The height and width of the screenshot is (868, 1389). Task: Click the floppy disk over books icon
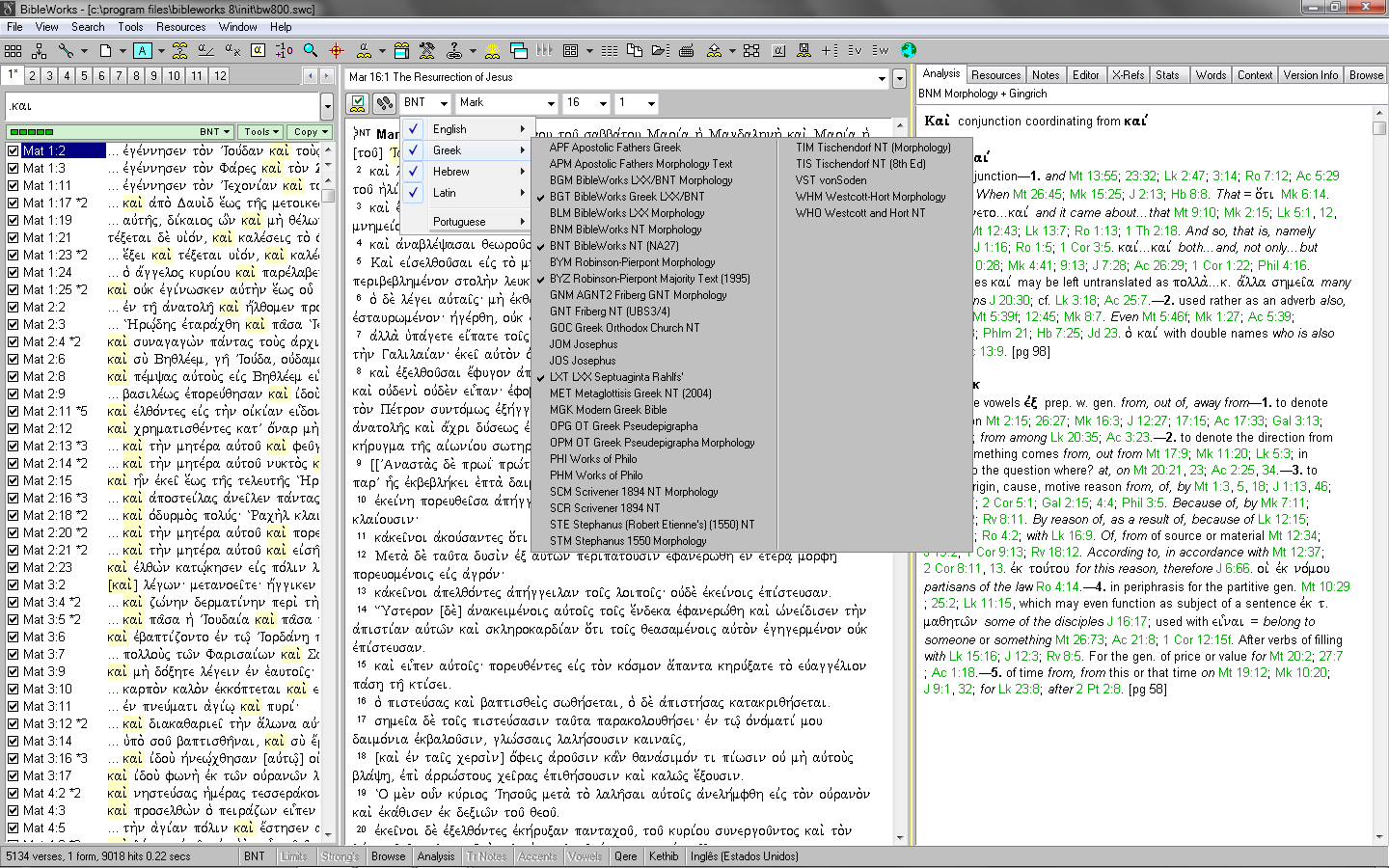coord(803,50)
